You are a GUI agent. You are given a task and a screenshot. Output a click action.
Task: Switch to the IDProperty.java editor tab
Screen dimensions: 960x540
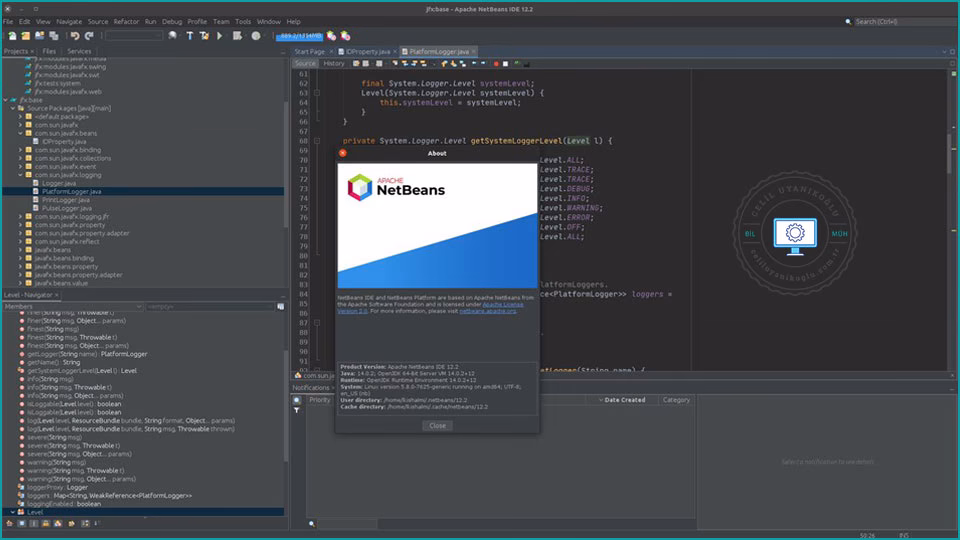point(368,51)
